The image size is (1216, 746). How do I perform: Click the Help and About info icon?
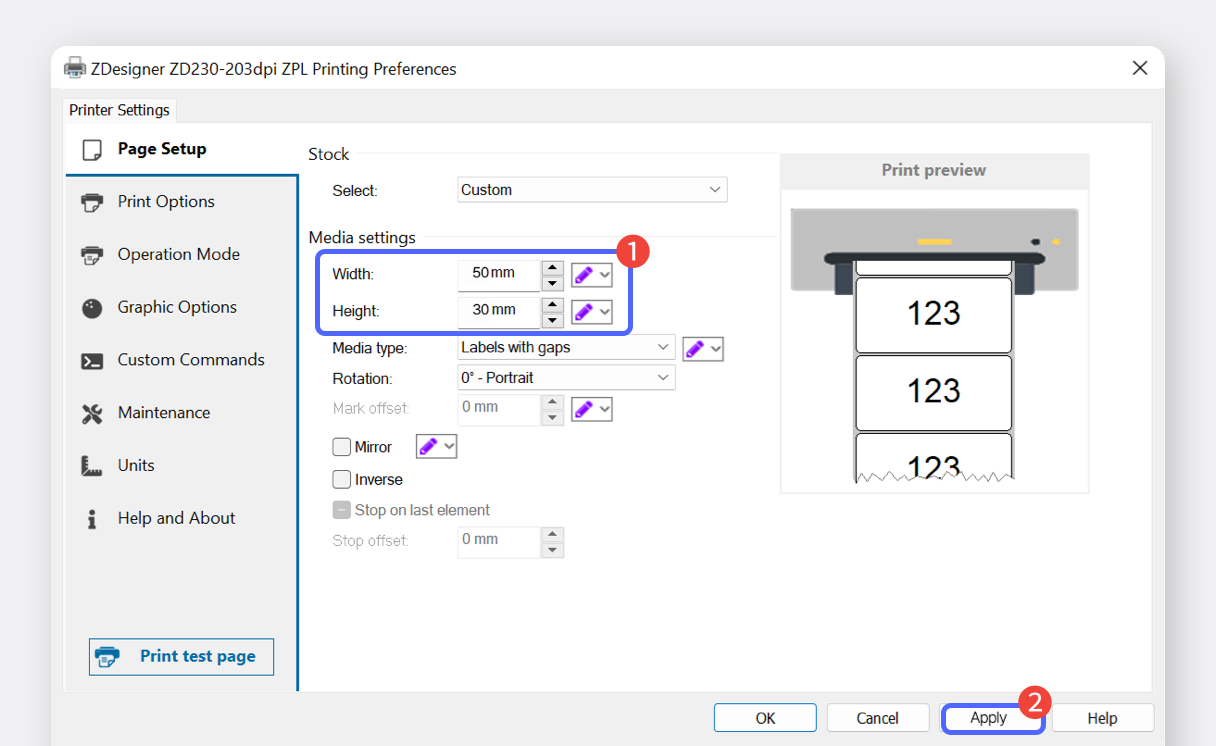pos(92,519)
